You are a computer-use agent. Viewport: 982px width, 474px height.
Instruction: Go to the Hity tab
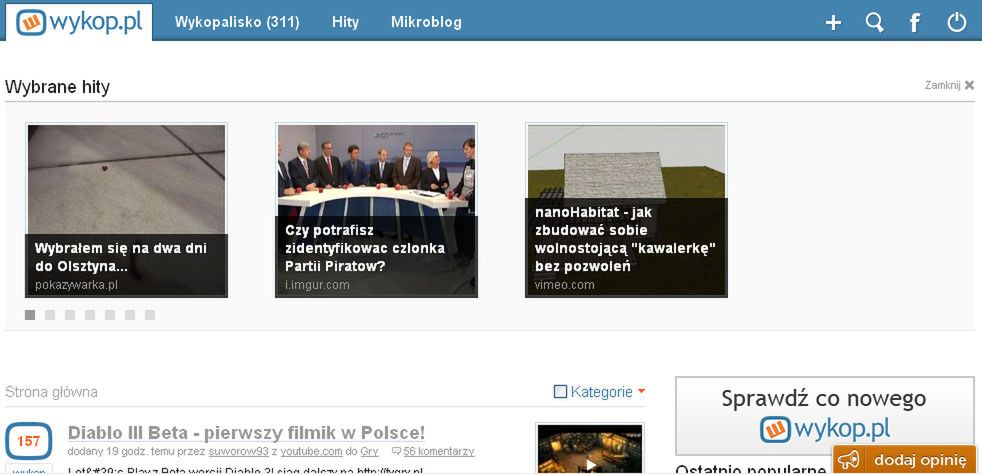click(345, 22)
